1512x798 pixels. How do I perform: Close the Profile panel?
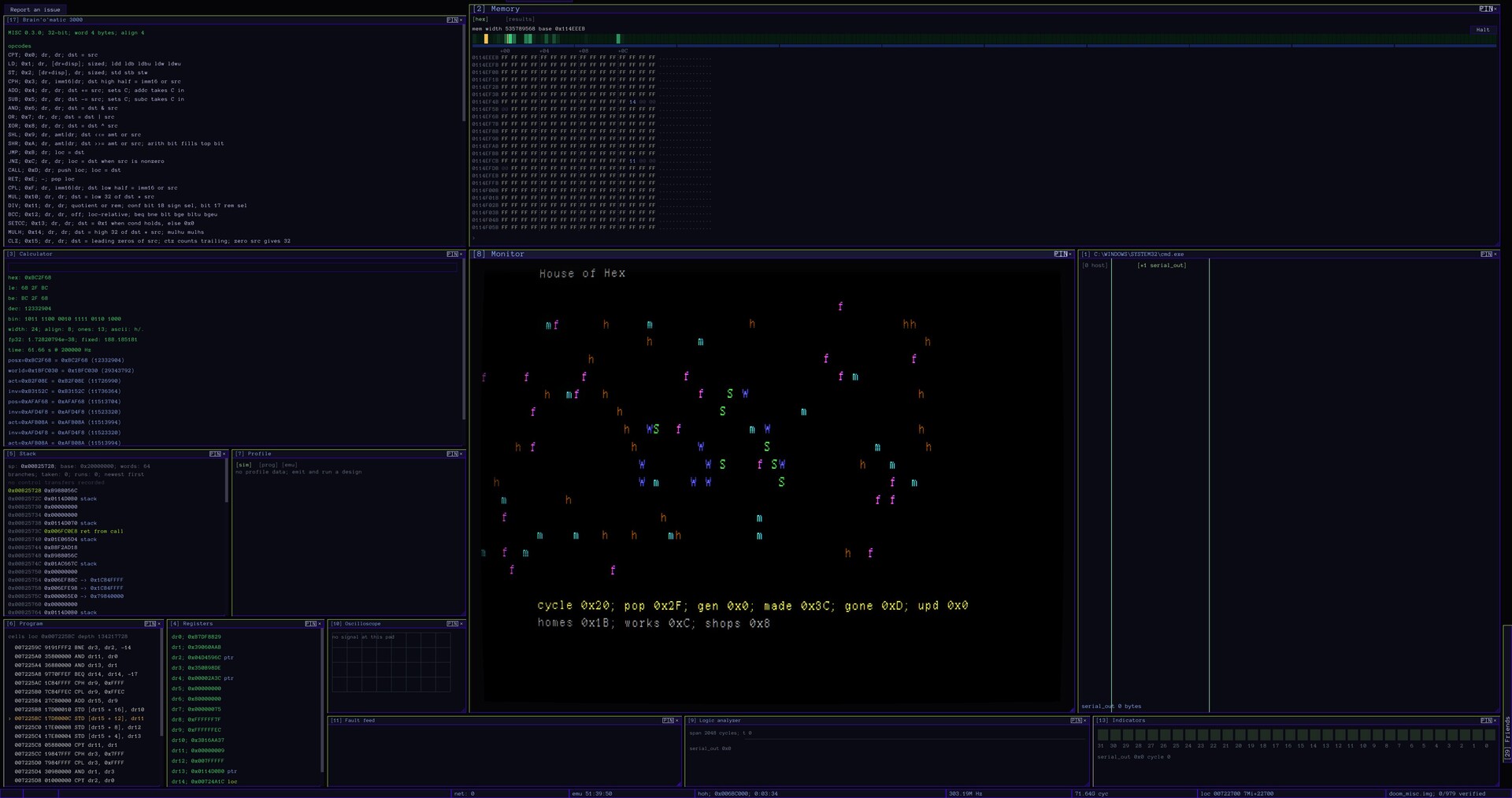461,454
